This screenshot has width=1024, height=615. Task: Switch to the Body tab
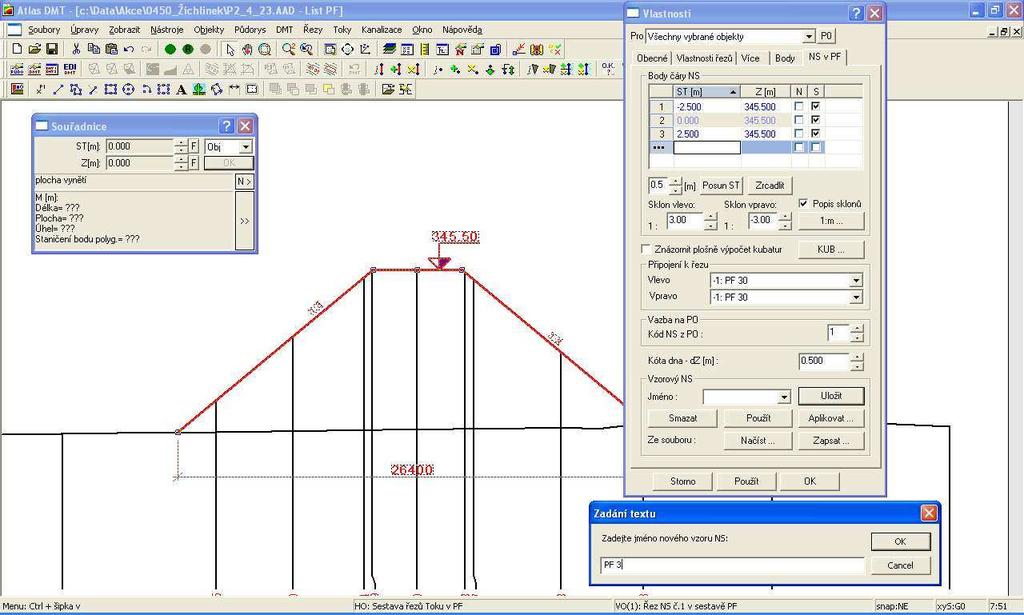(x=785, y=58)
